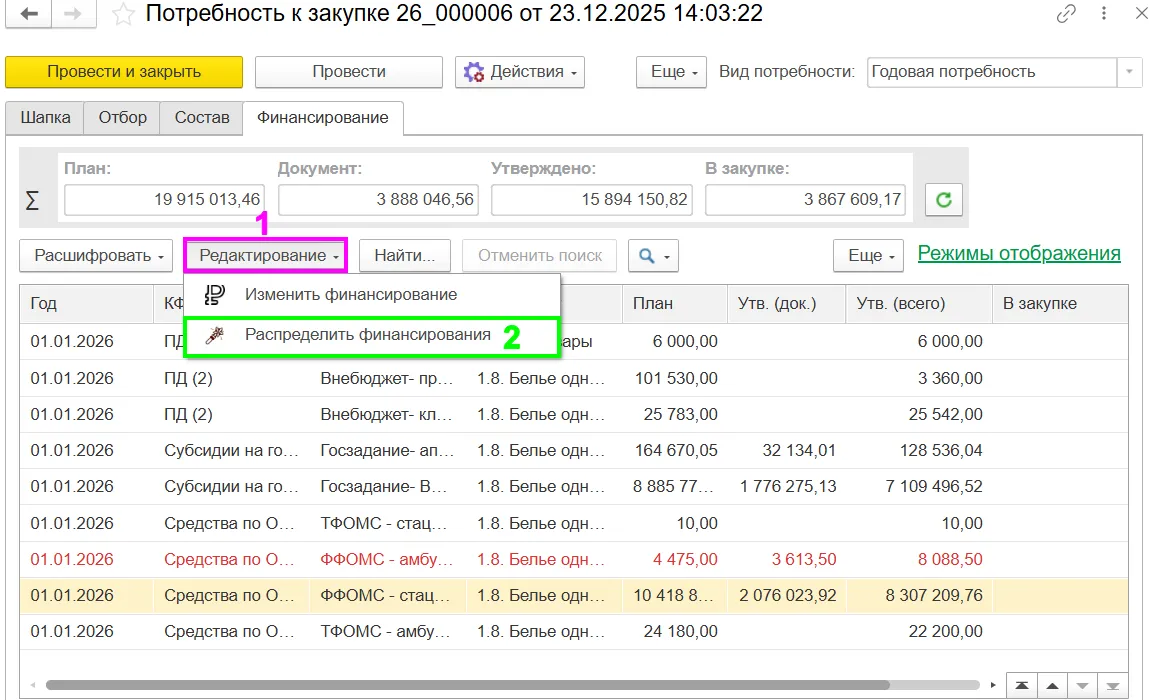This screenshot has width=1150, height=700.
Task: Copy document link via chain icon
Action: click(1066, 13)
